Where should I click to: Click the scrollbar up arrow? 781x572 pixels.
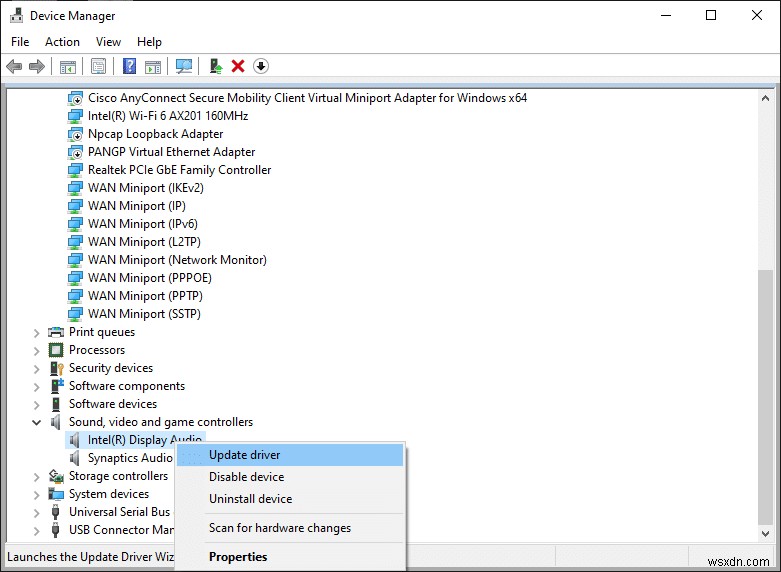[x=766, y=98]
